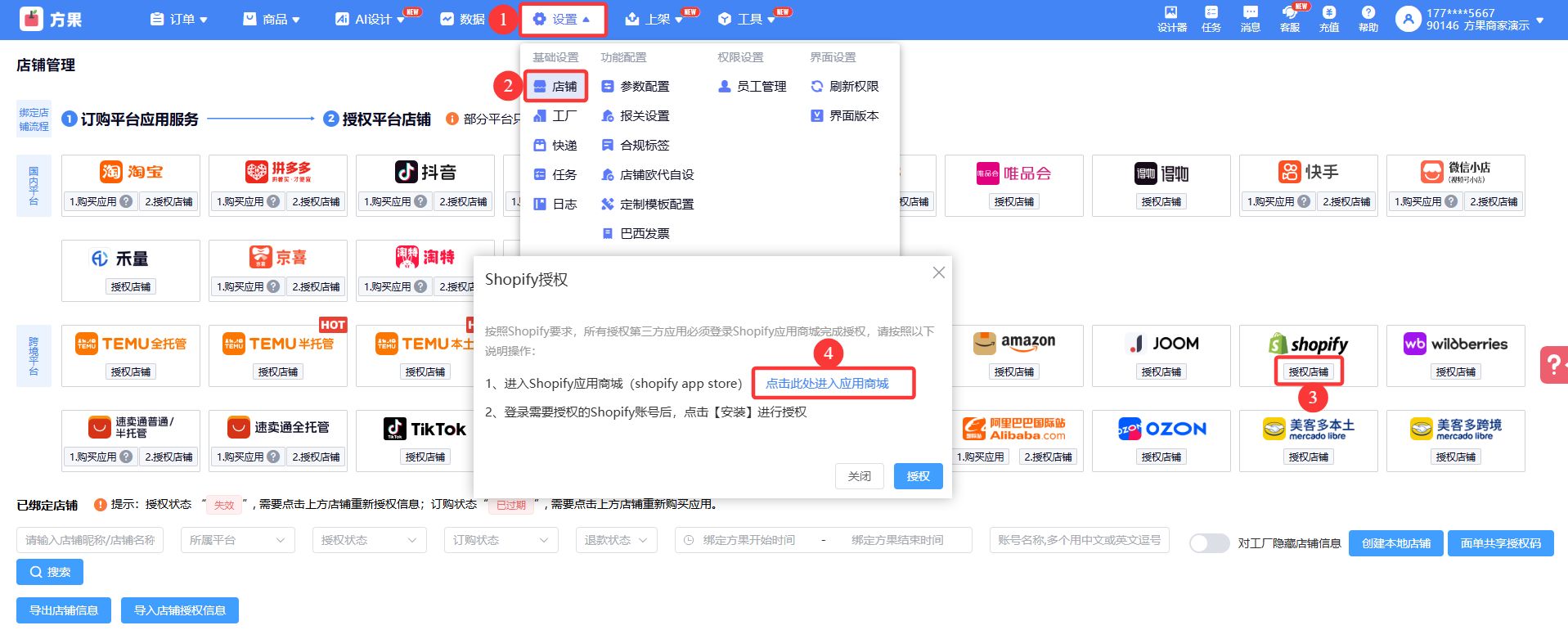Screen dimensions: 1568x630
Task: Expand the 上架 top menu
Action: coord(654,19)
